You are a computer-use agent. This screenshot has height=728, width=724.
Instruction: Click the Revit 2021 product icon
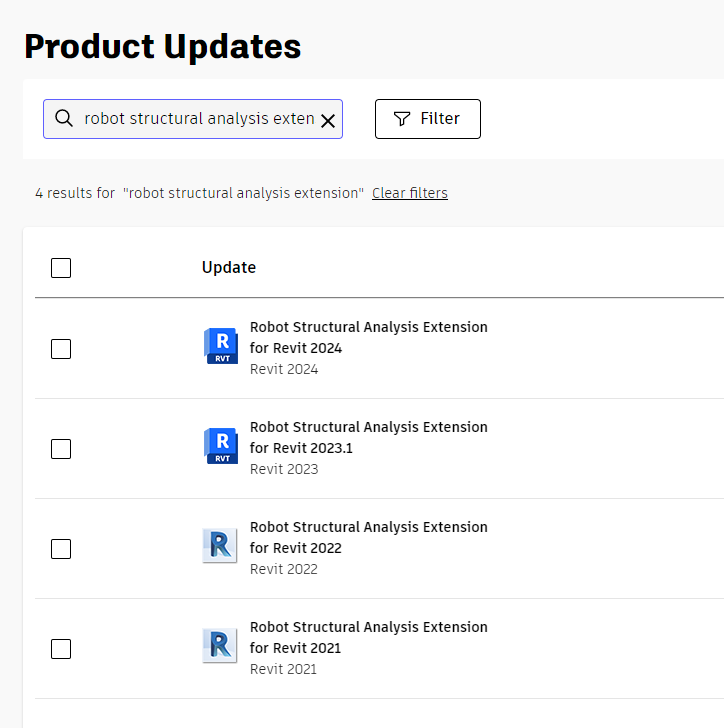pos(220,645)
